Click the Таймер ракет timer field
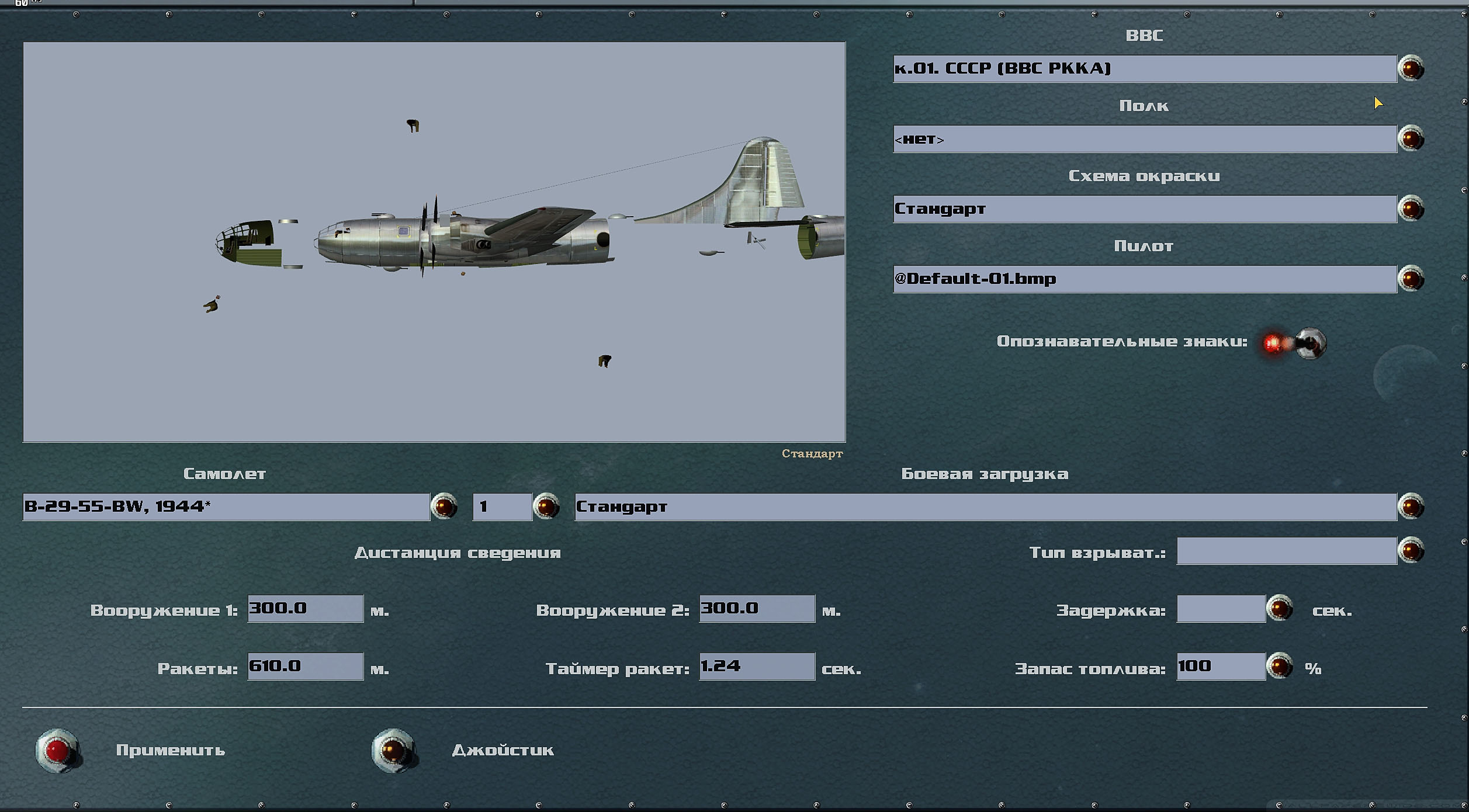 pyautogui.click(x=757, y=666)
